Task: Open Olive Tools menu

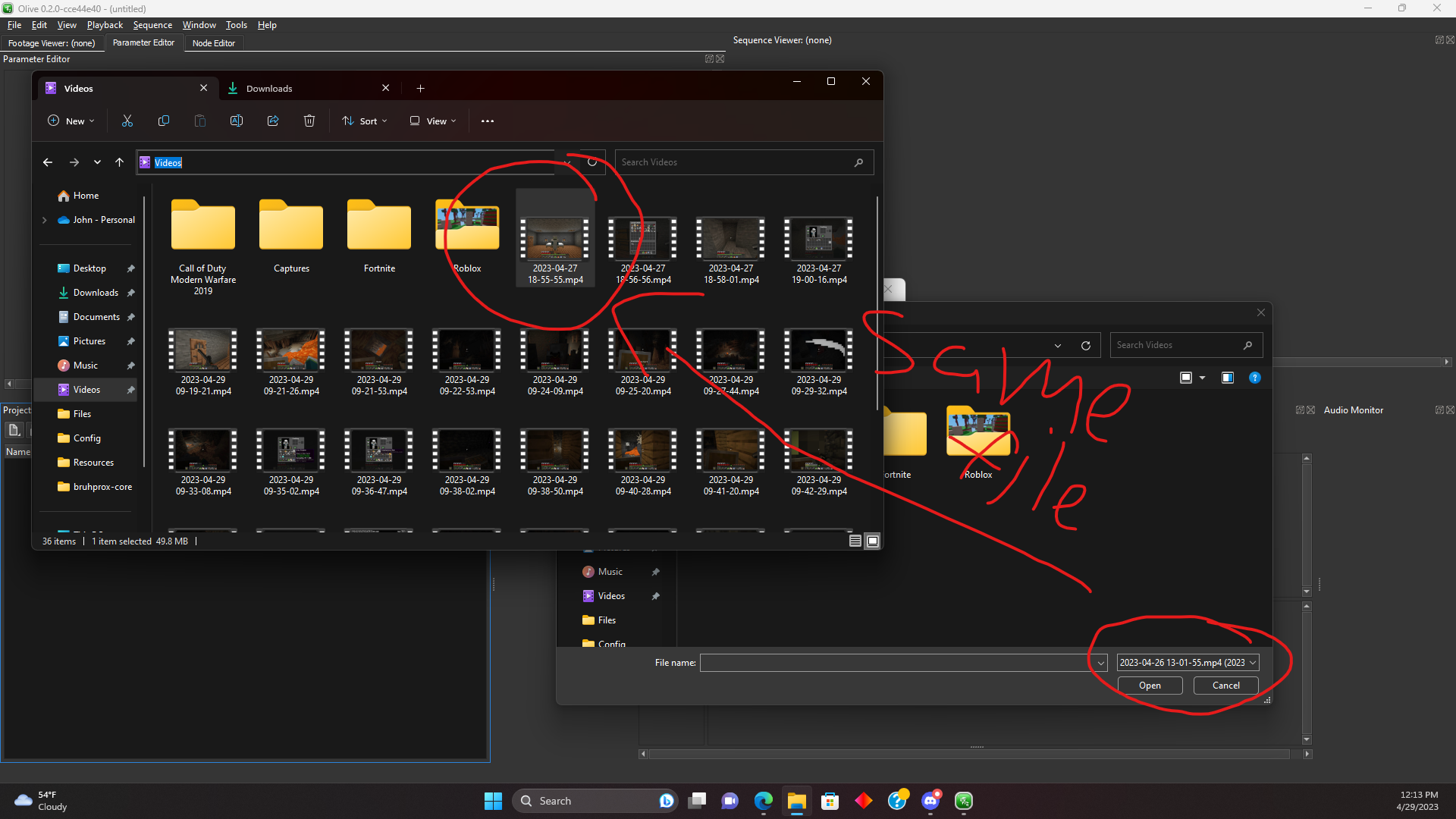Action: click(237, 25)
